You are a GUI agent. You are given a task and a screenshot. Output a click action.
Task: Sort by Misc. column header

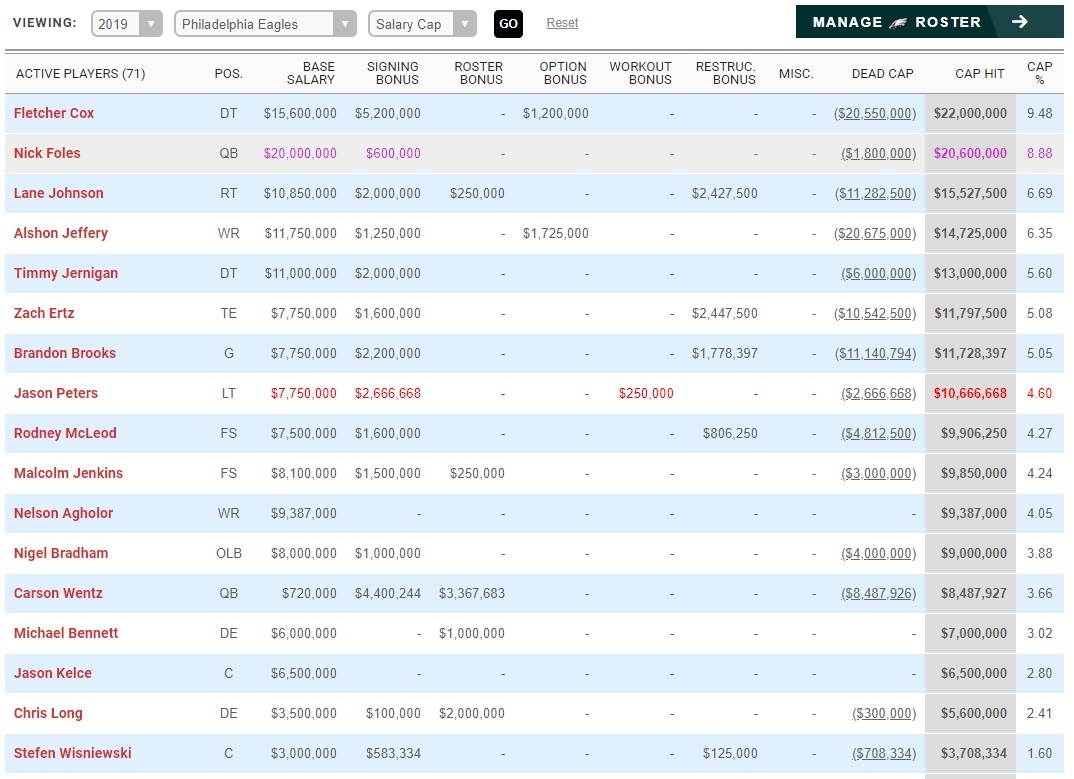[796, 73]
